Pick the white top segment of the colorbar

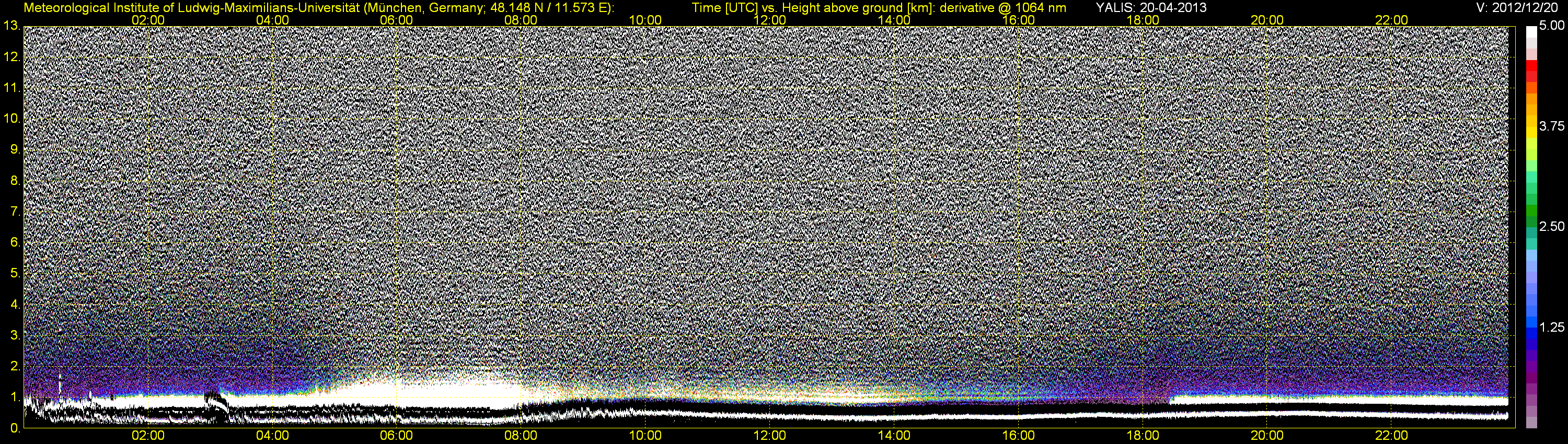pyautogui.click(x=1531, y=32)
